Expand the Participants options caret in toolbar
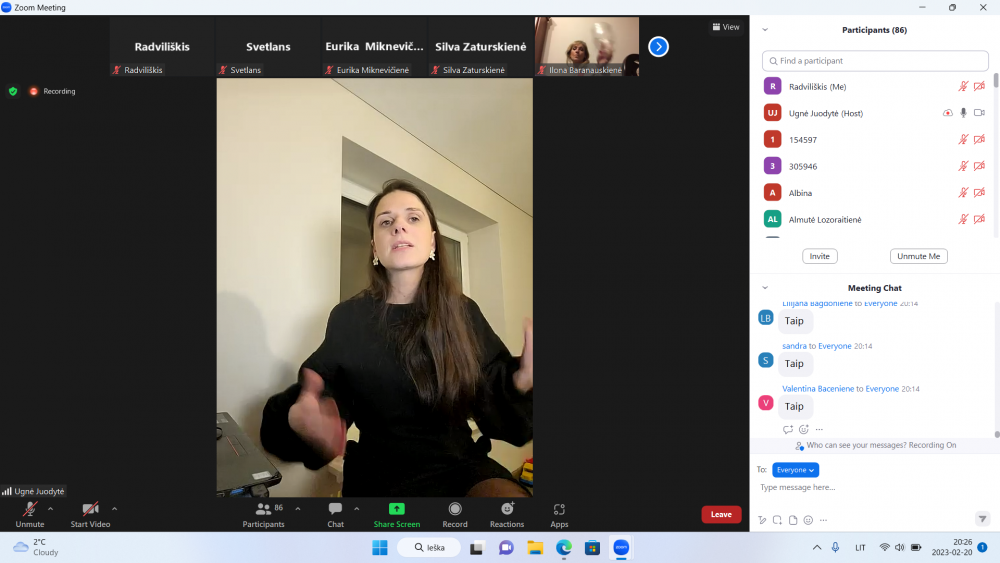Image resolution: width=1000 pixels, height=563 pixels. click(x=298, y=509)
